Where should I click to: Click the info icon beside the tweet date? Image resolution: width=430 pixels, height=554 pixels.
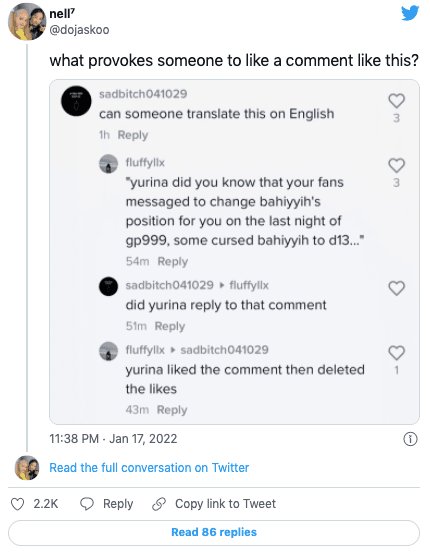(x=410, y=439)
